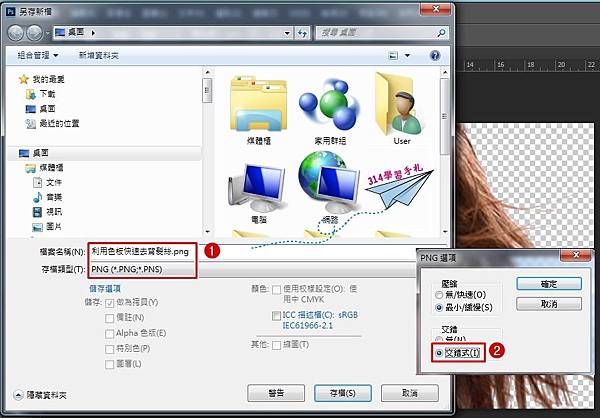Click the sidebar scrollbar down arrow
This screenshot has height=418, width=600.
pos(207,232)
